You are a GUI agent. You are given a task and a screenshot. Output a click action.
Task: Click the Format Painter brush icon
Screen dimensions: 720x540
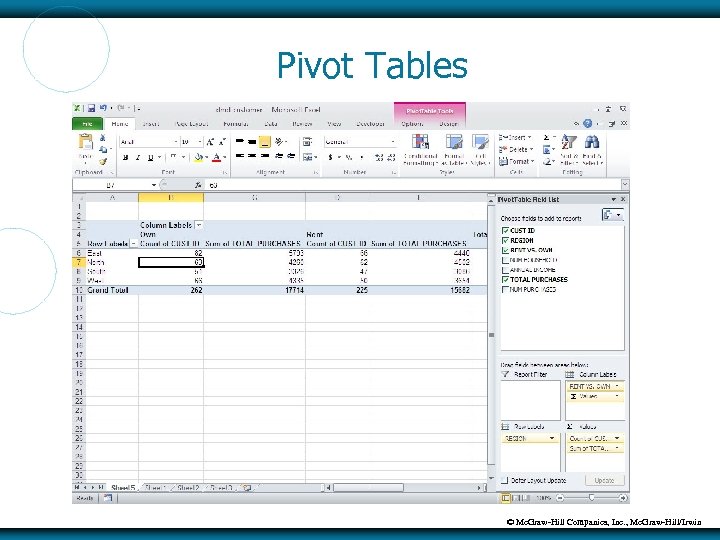click(103, 161)
